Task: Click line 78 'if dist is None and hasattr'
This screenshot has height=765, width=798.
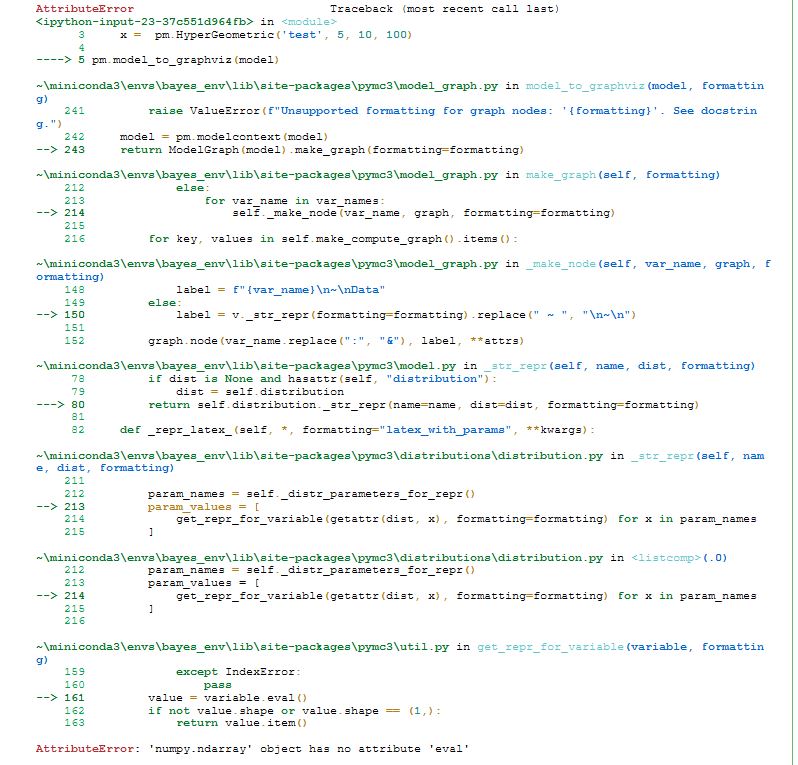Action: 322,379
